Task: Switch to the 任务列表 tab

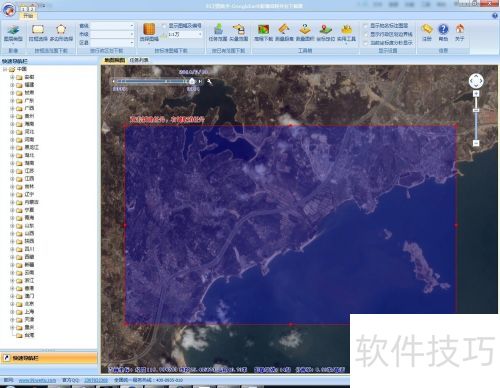Action: point(139,60)
